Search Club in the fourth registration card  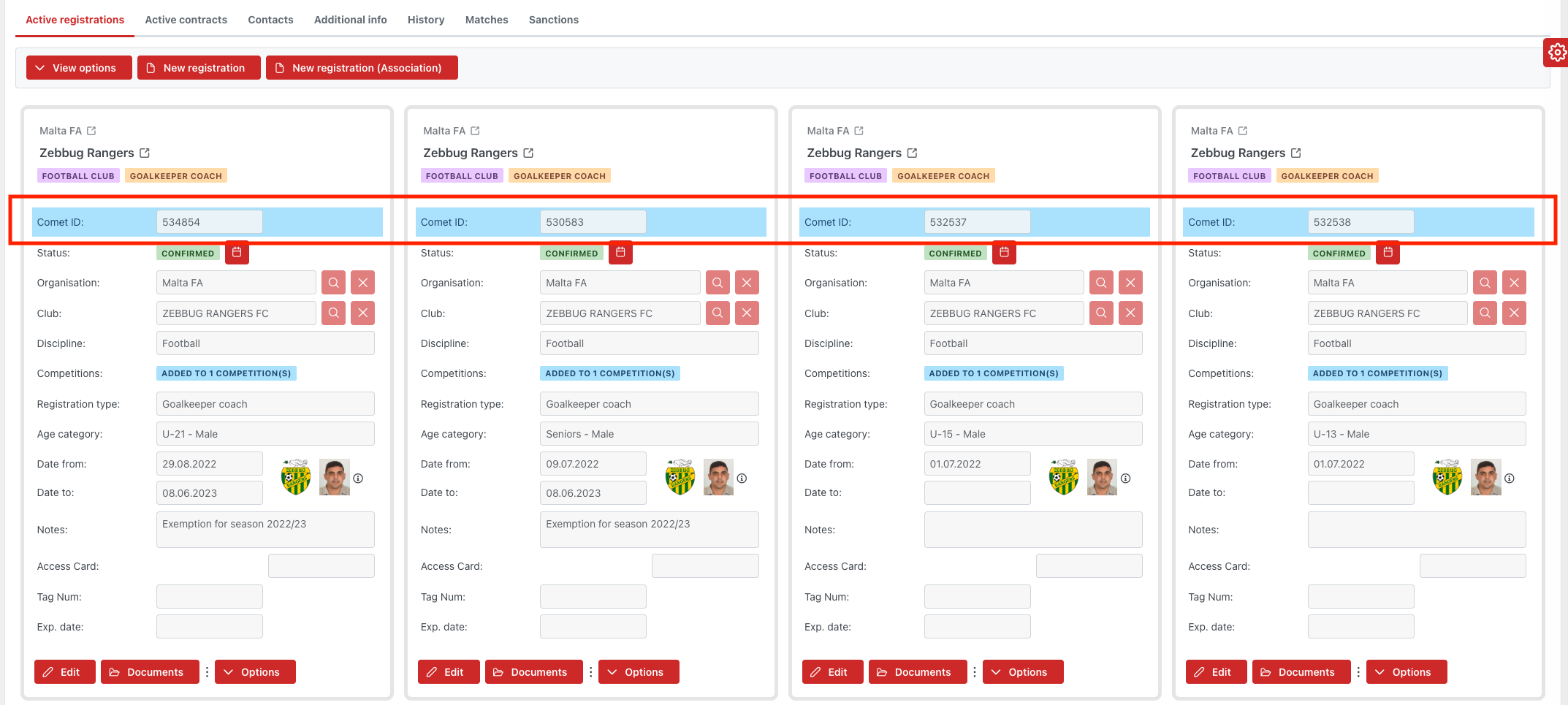(1485, 313)
